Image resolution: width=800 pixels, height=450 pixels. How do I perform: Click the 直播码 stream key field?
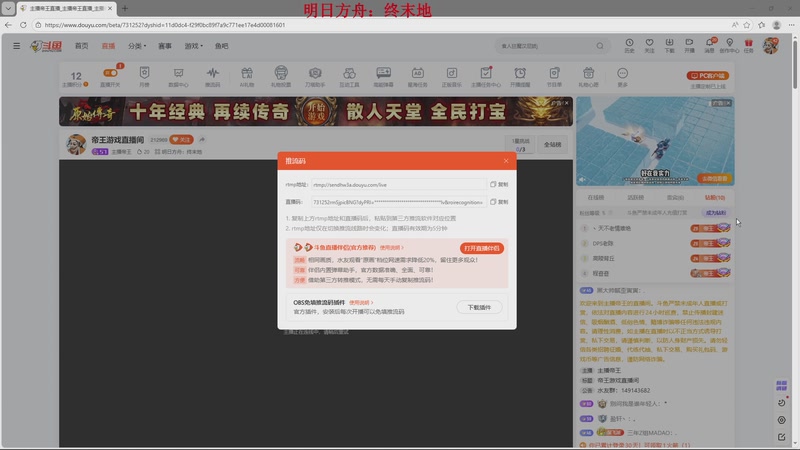click(398, 202)
